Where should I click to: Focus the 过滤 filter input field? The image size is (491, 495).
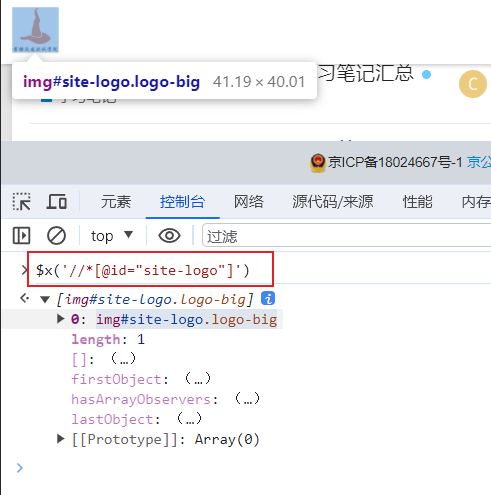(x=347, y=236)
